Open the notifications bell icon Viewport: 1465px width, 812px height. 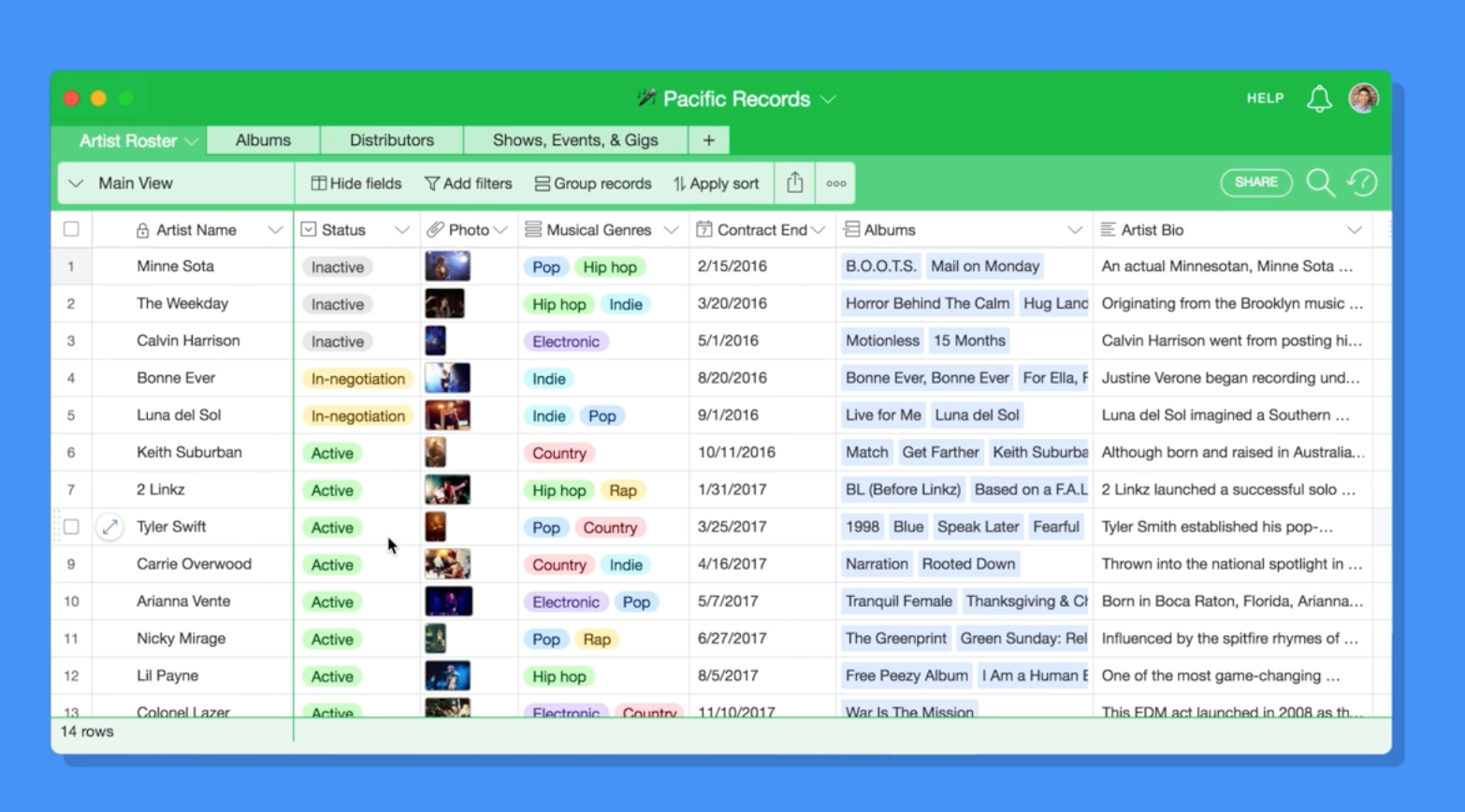[1319, 98]
